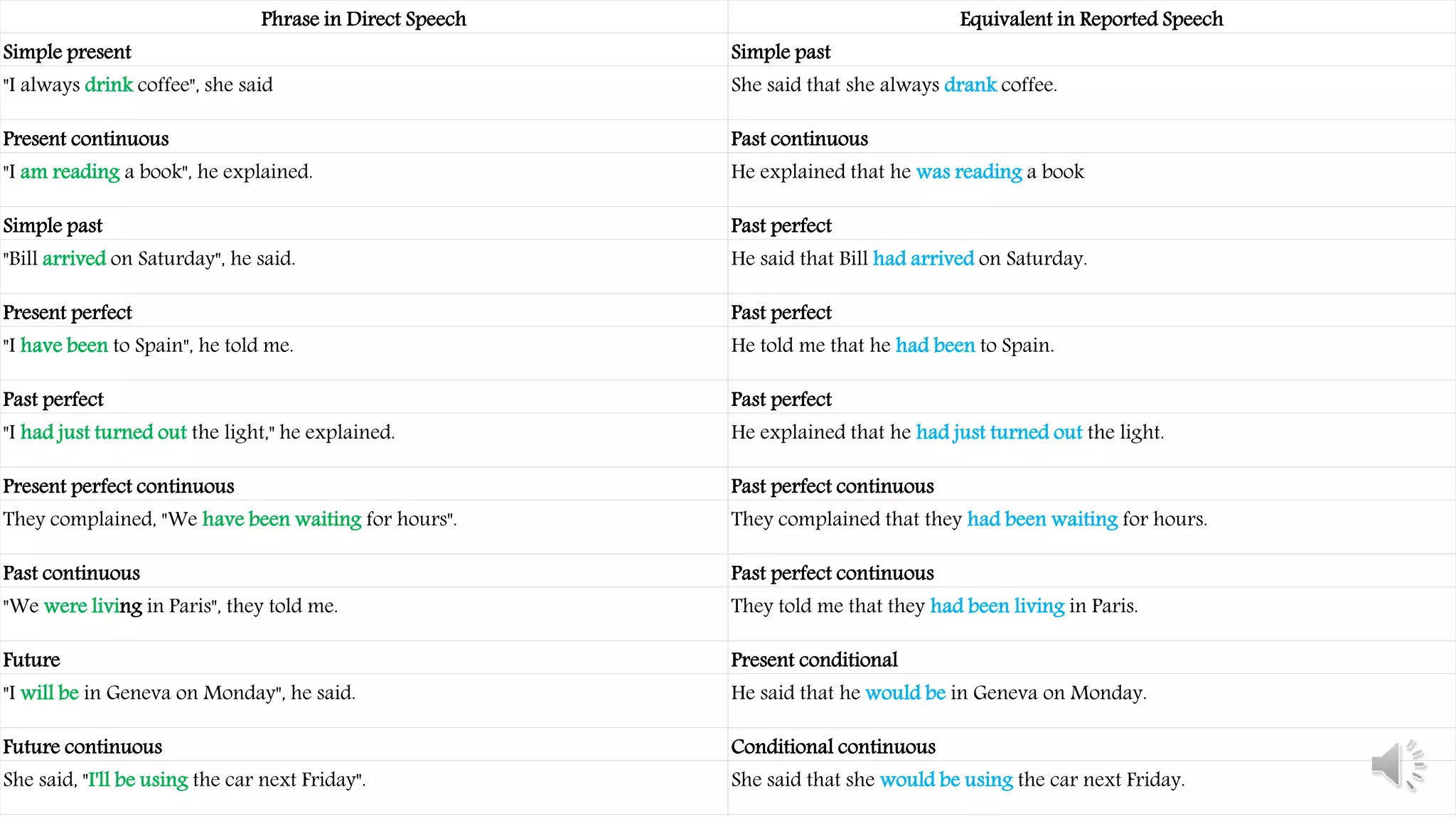Click the green phrase 'have been' about Spain
This screenshot has height=819, width=1456.
point(64,346)
